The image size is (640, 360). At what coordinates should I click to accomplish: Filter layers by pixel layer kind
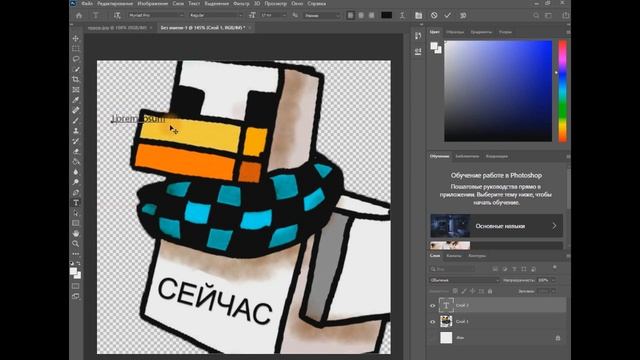click(x=495, y=269)
